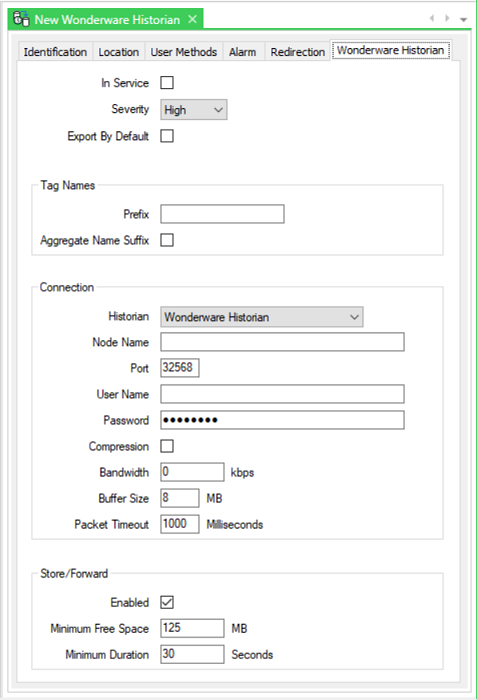Screen dimensions: 477x700
Task: Open the Severity dropdown
Action: 194,109
